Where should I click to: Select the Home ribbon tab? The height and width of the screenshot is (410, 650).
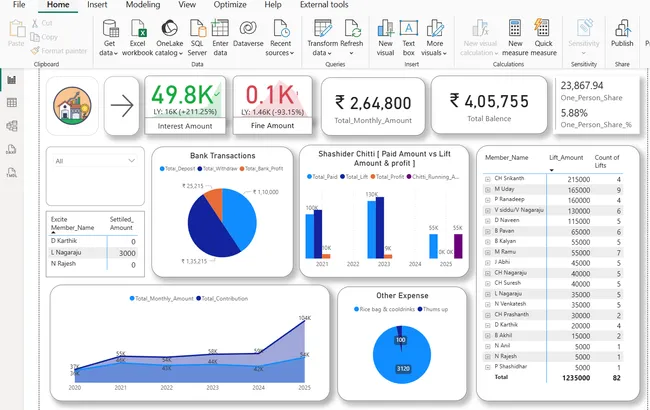coord(58,5)
